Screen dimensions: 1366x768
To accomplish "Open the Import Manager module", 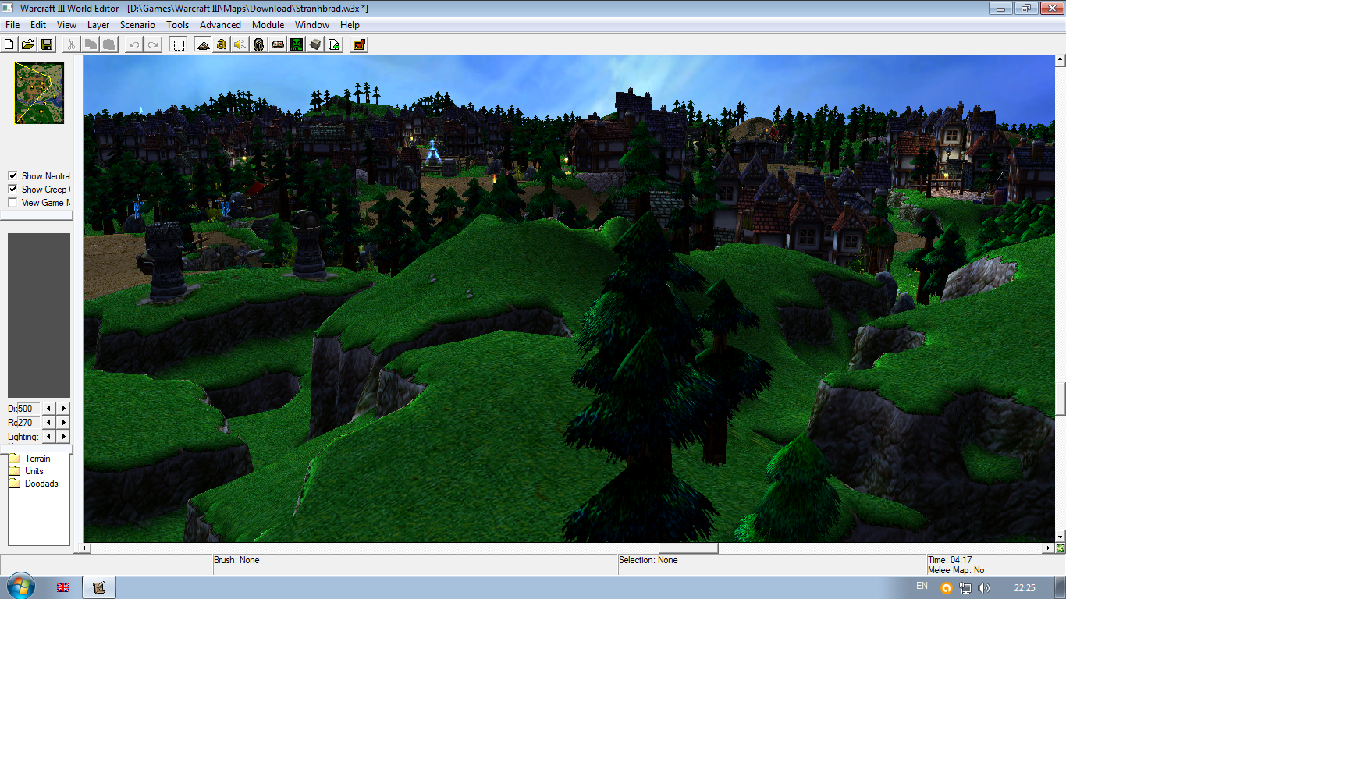I will coord(334,44).
